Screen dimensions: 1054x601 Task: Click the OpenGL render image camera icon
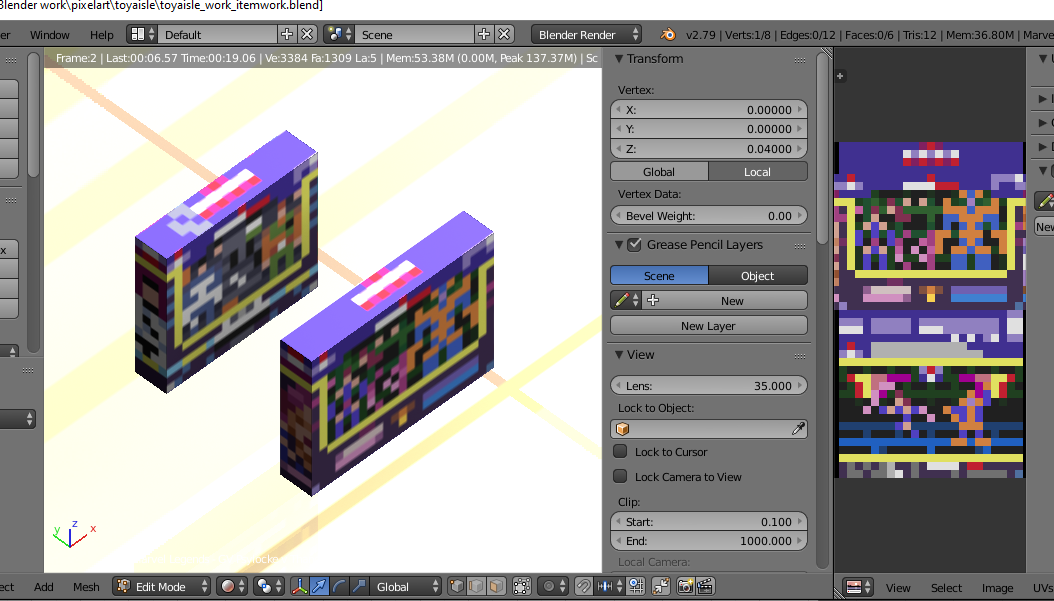click(686, 587)
